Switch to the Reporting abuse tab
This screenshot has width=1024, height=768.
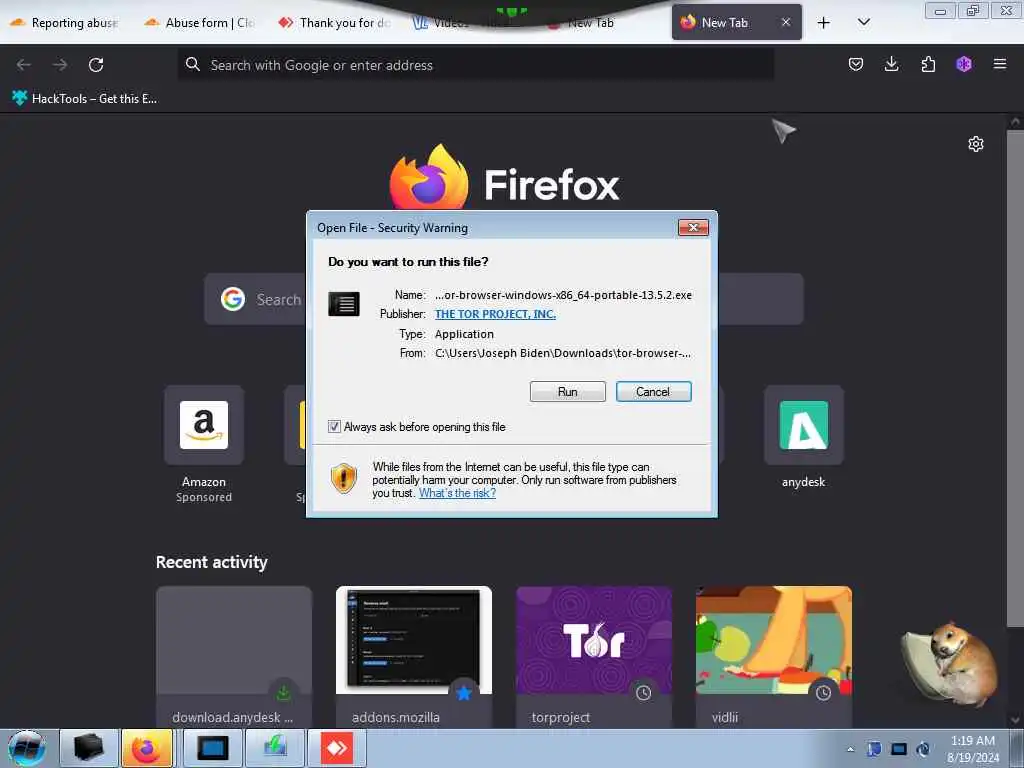tap(65, 23)
